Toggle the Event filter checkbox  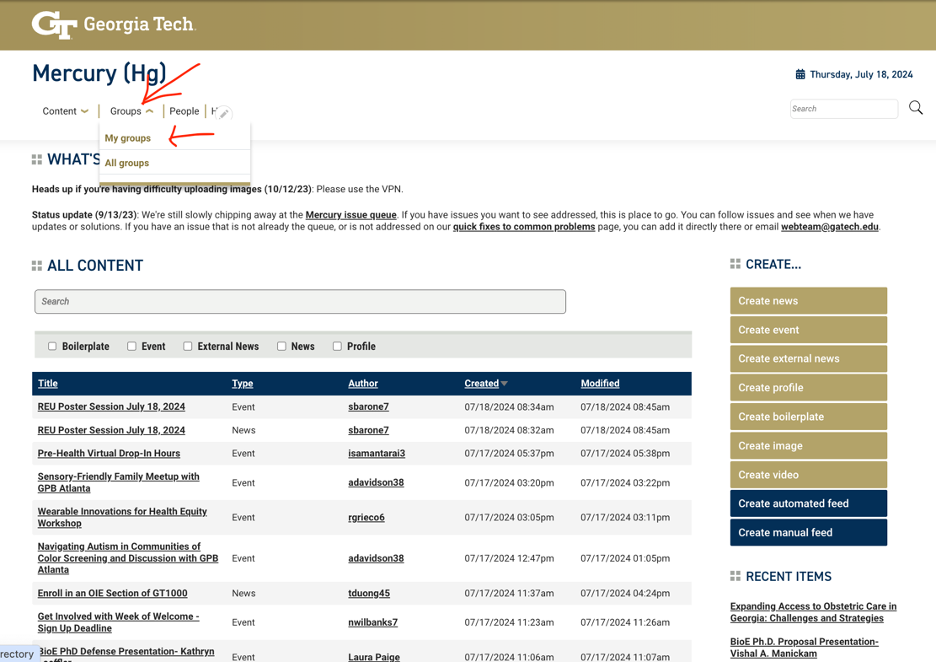(x=132, y=346)
